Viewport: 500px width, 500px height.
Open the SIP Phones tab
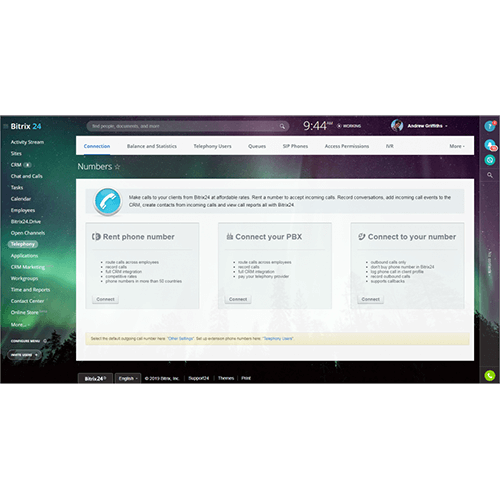[x=295, y=146]
